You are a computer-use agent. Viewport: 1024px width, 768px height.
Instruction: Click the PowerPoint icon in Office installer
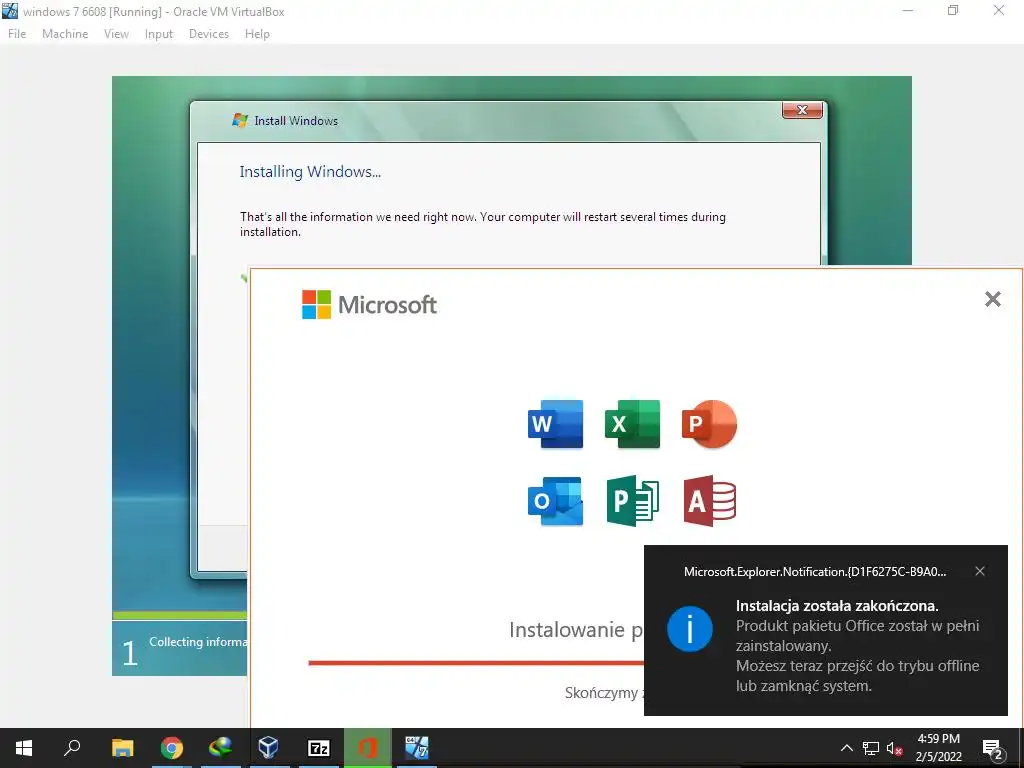[x=709, y=424]
